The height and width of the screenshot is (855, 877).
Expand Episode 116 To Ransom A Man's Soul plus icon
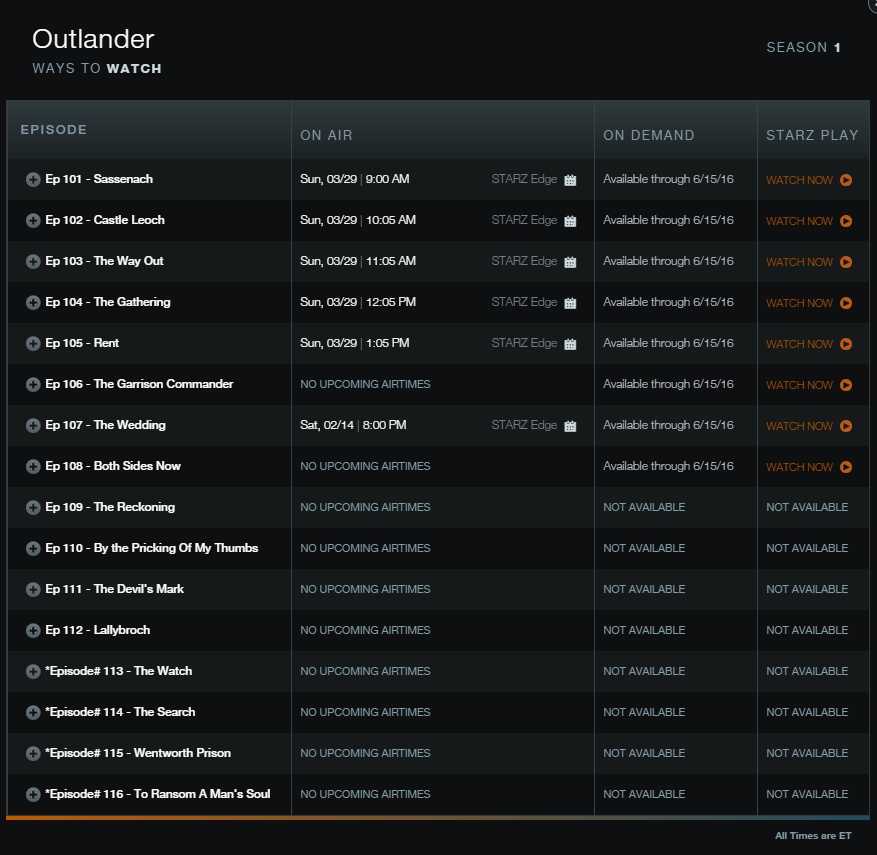tap(33, 795)
